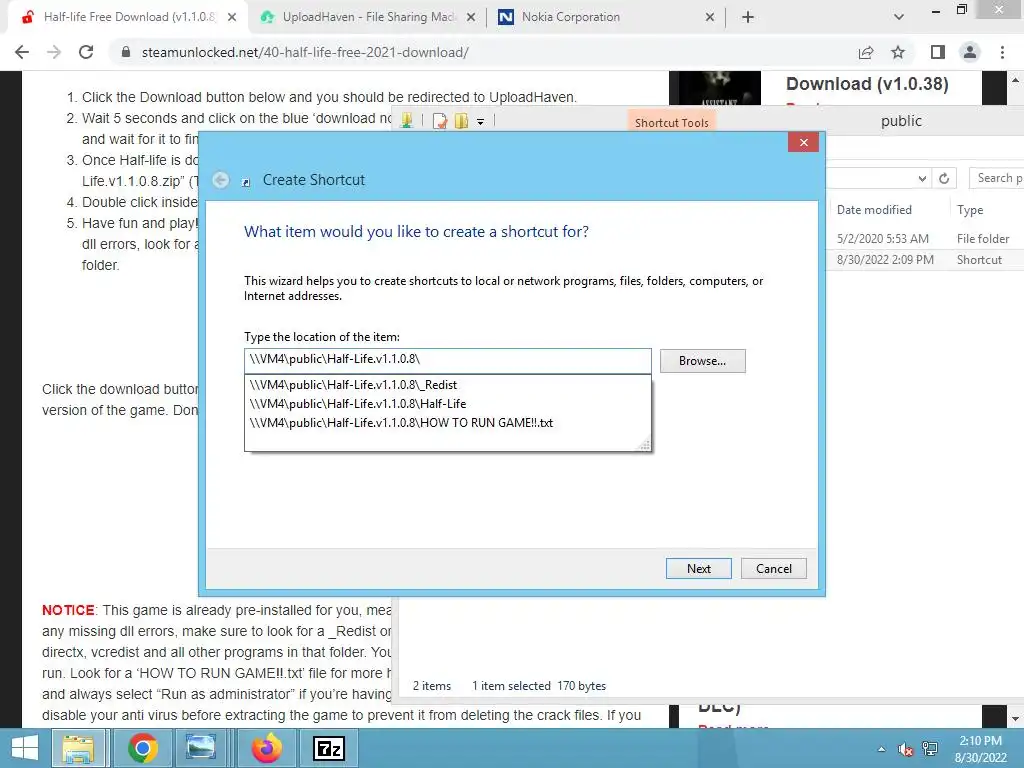Click Next in Create Shortcut wizard
This screenshot has width=1024, height=768.
[699, 569]
